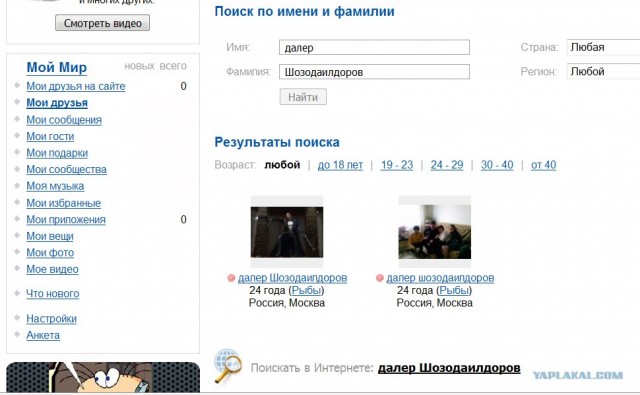Click the новых column header
Viewport: 640px width, 395px height.
tap(139, 66)
